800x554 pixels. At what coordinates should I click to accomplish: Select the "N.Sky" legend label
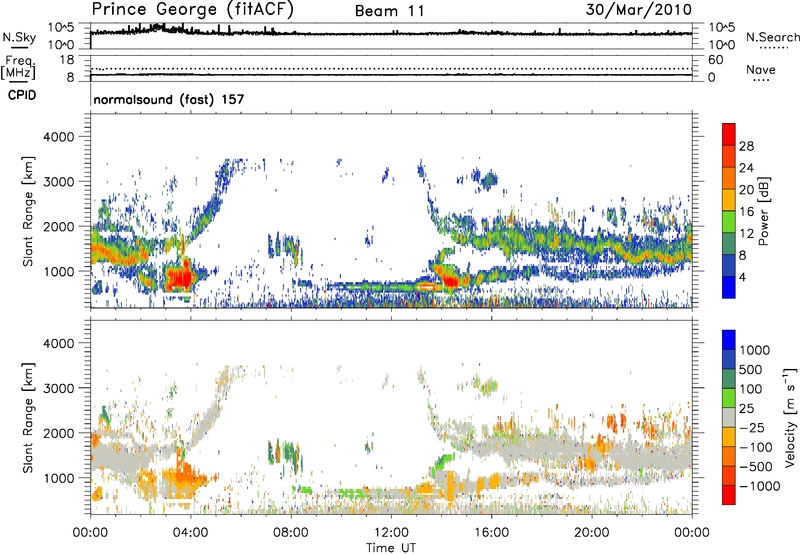coord(19,37)
